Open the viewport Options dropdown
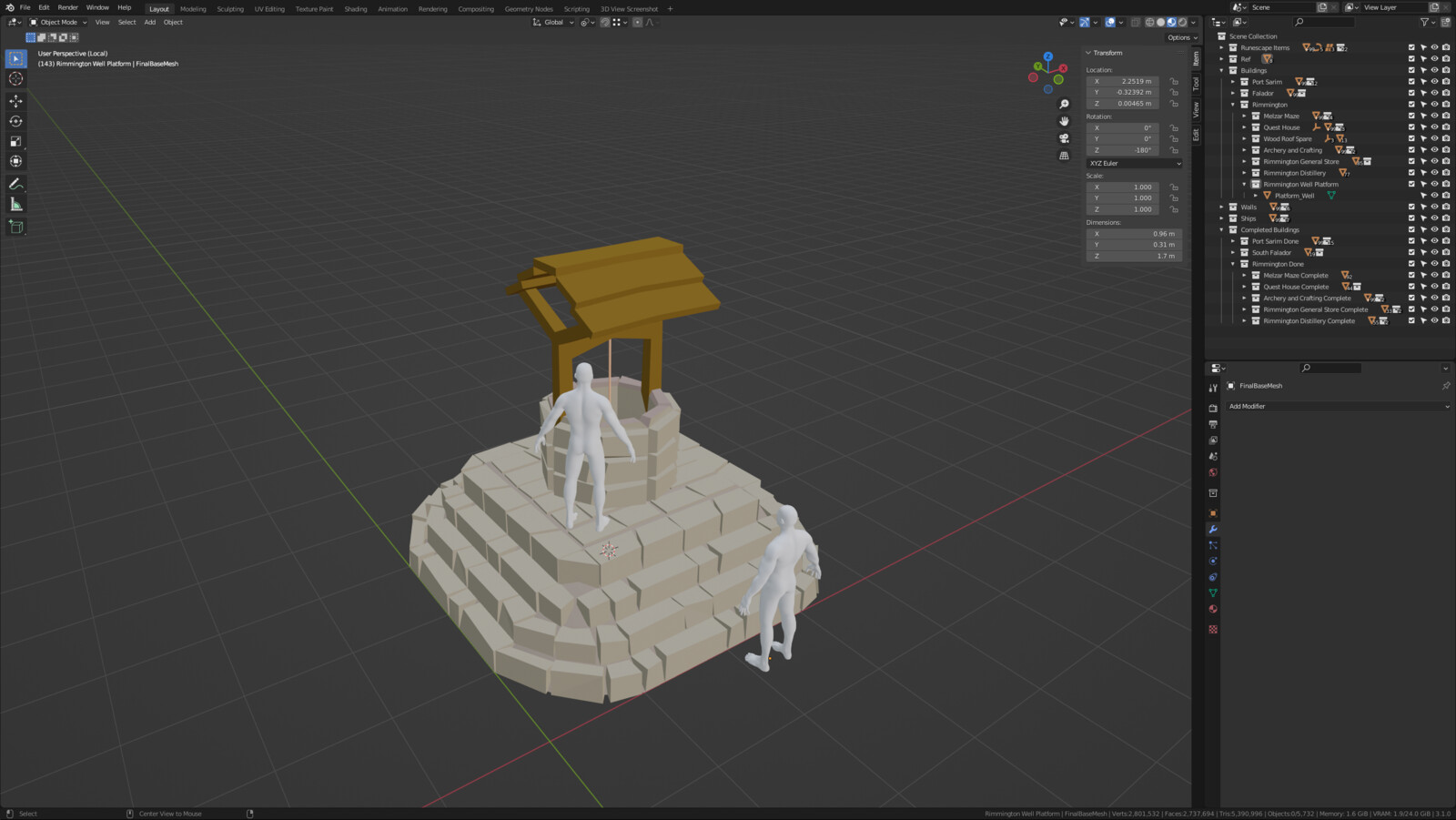 pyautogui.click(x=1182, y=37)
